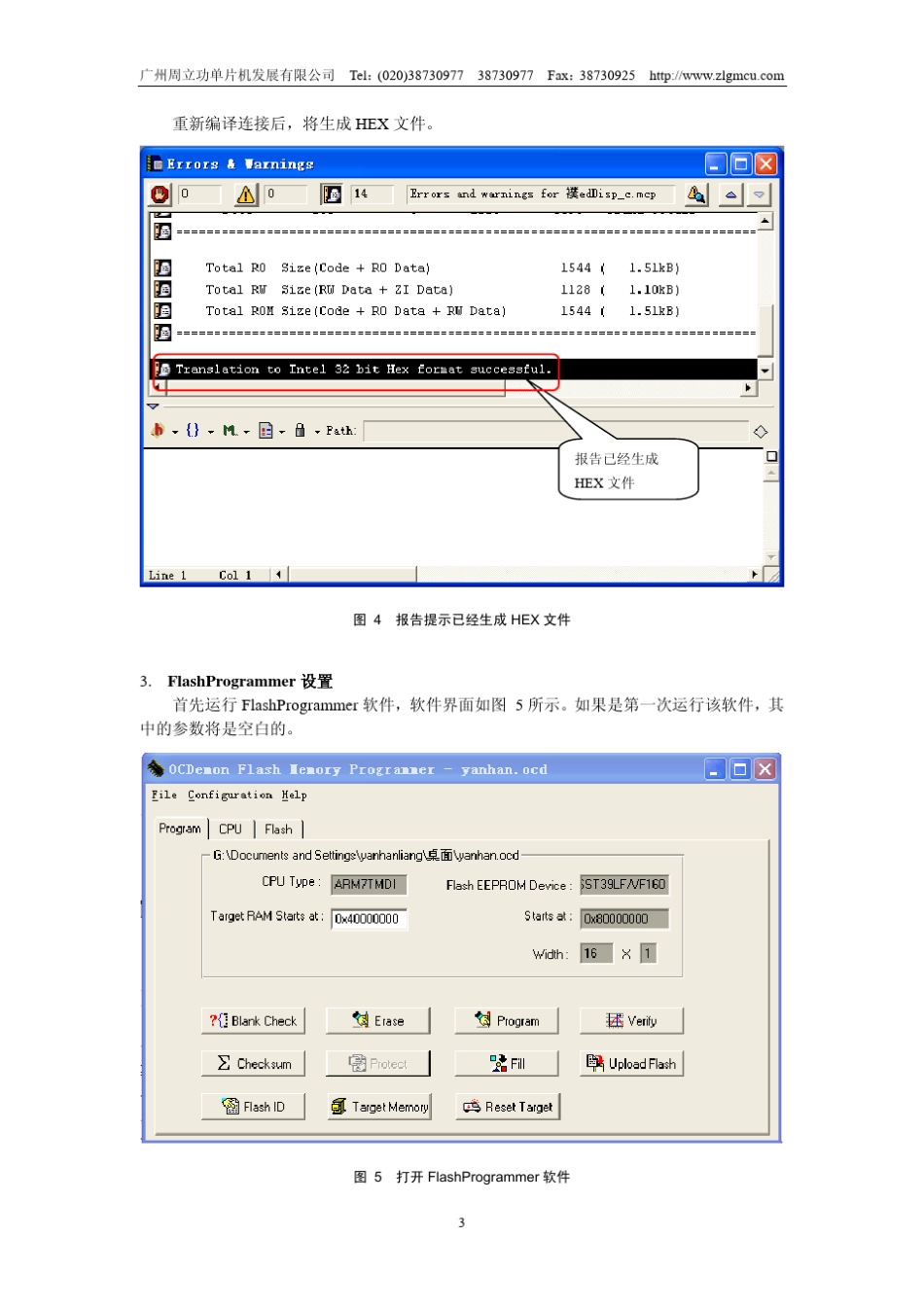924x1308 pixels.
Task: Click the OCDemon title bar chip icon
Action: click(x=156, y=769)
